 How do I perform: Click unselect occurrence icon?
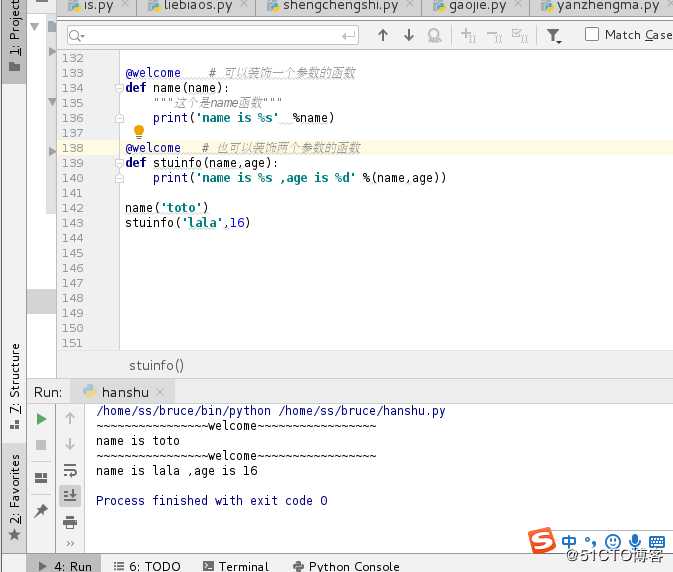495,37
